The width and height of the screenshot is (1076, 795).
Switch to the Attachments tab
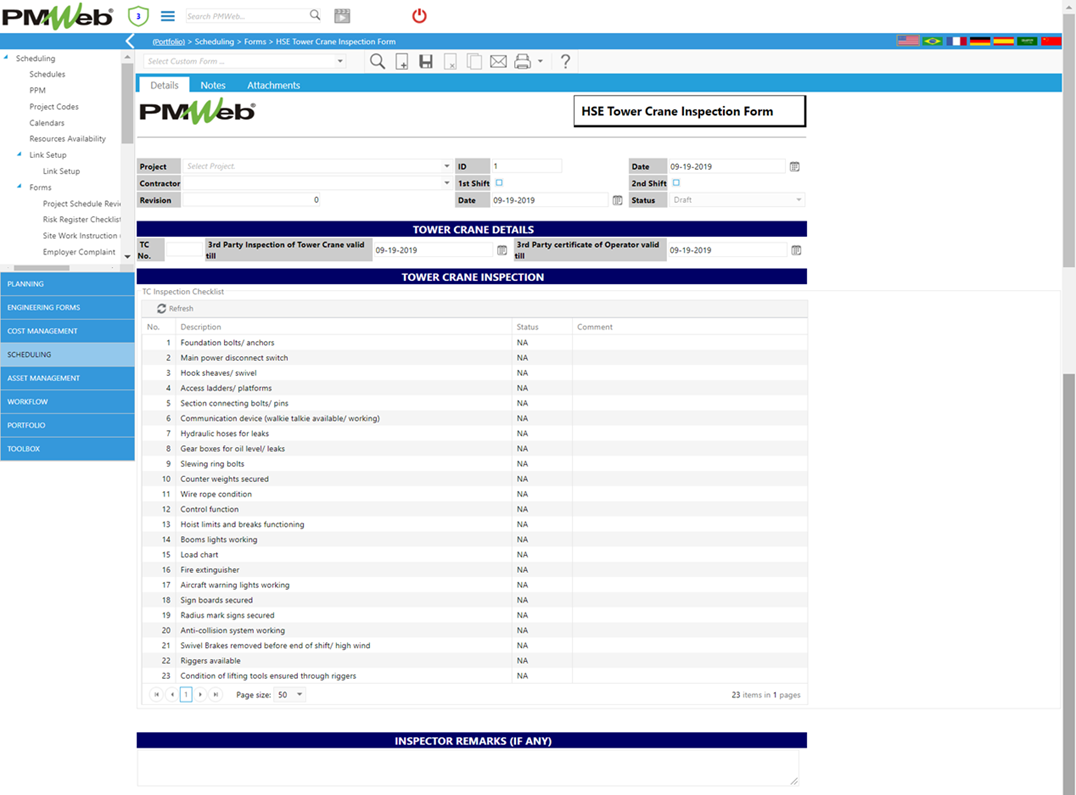(x=273, y=85)
